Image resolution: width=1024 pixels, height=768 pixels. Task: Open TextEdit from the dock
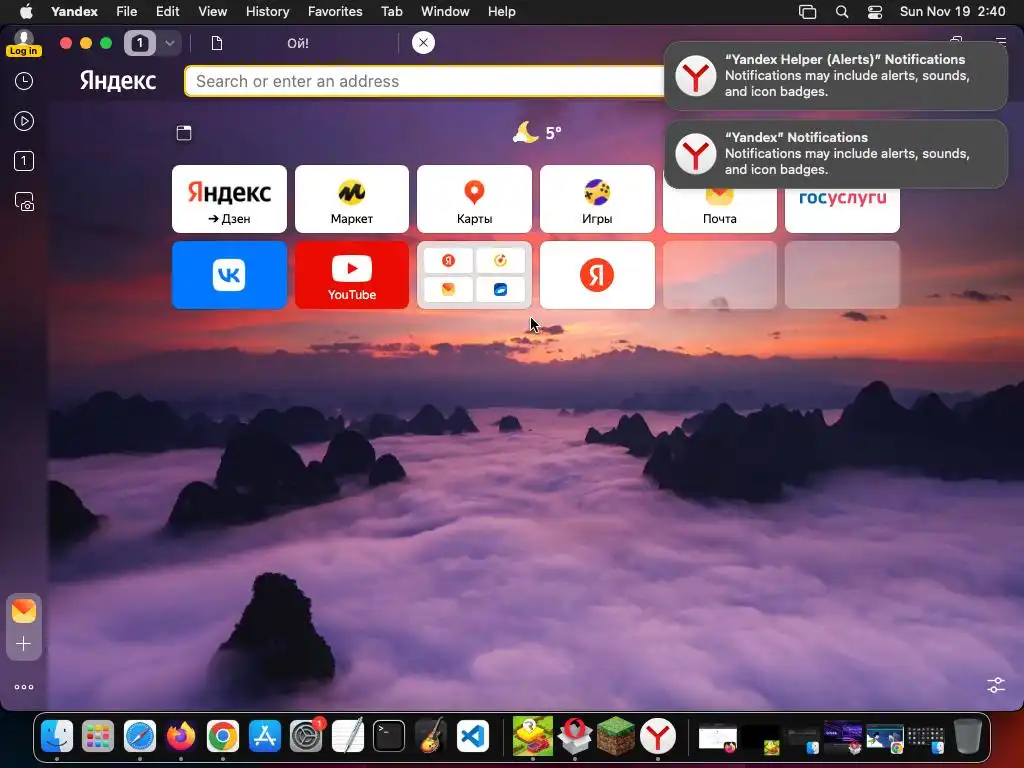coord(347,737)
